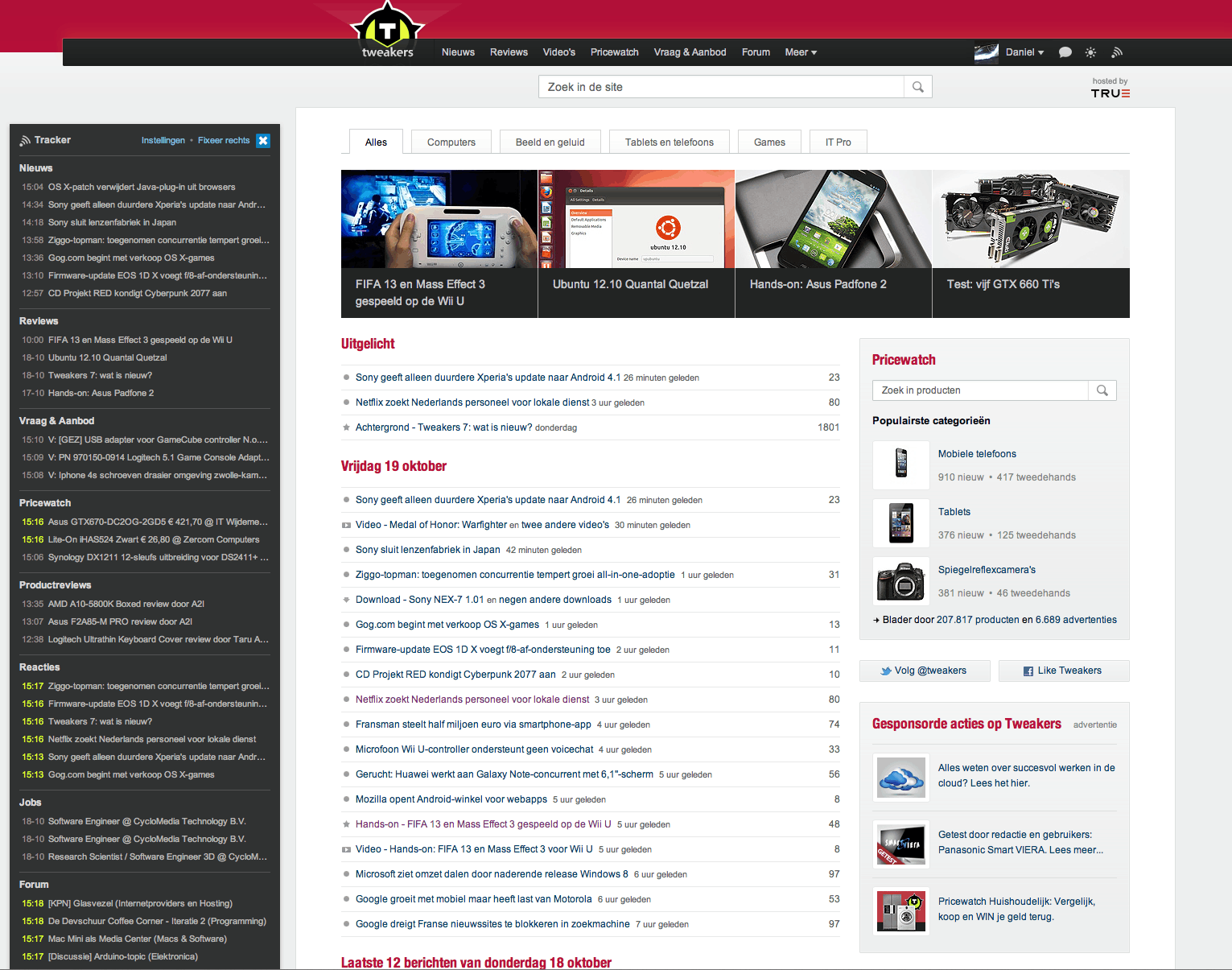
Task: Open 'Mozilla opent Android-winkel voor webapps'
Action: tap(451, 799)
